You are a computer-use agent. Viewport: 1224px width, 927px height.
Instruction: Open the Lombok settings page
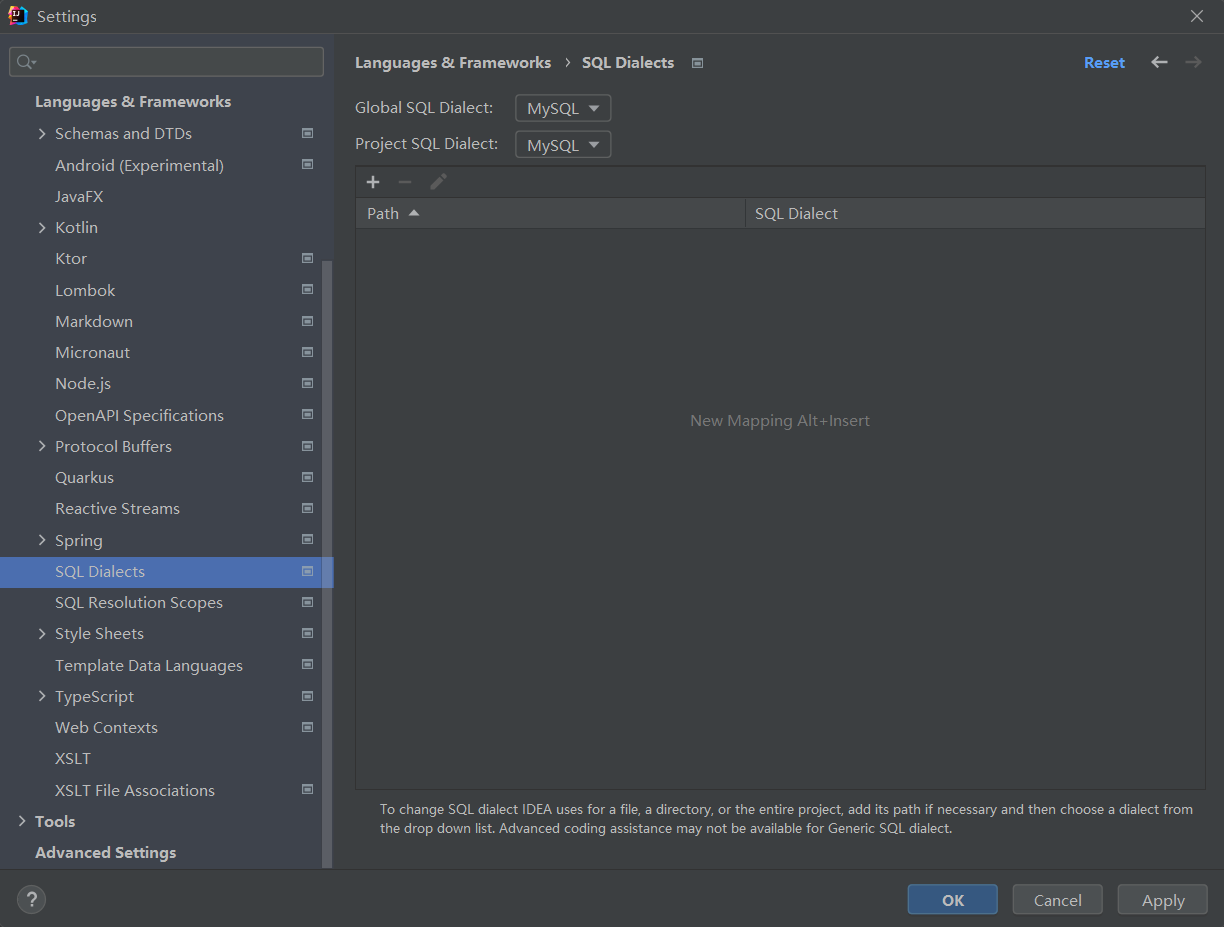tap(85, 290)
